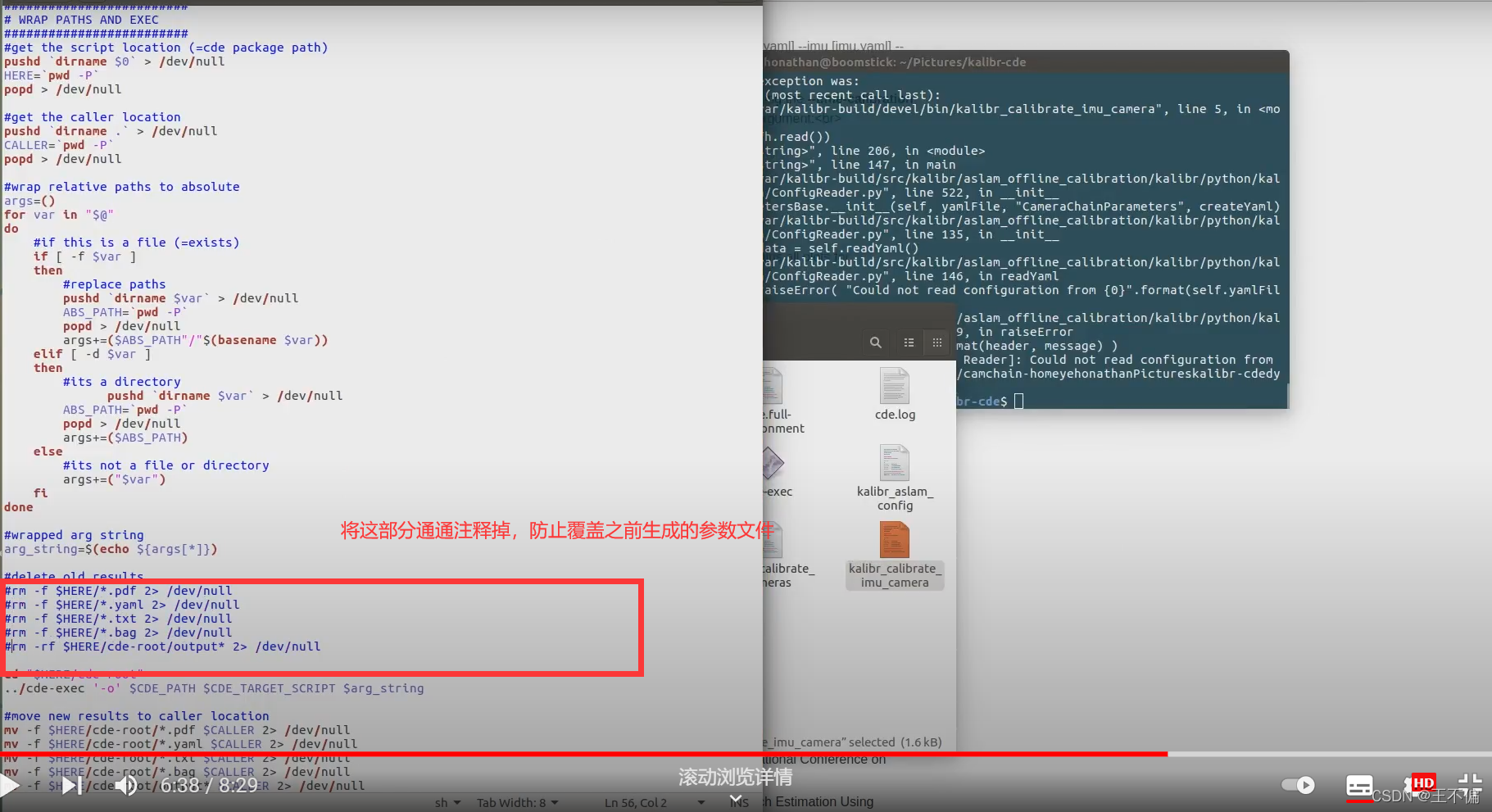Screen dimensions: 1492x812
Task: Click the '#rm -f $HERE/*.yaml' line
Action: tap(123, 605)
